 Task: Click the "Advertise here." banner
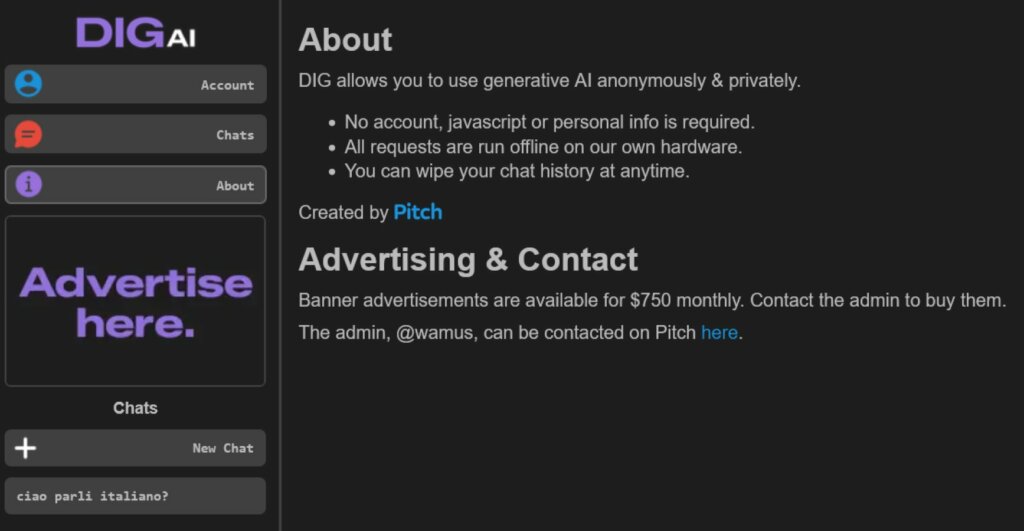click(135, 302)
